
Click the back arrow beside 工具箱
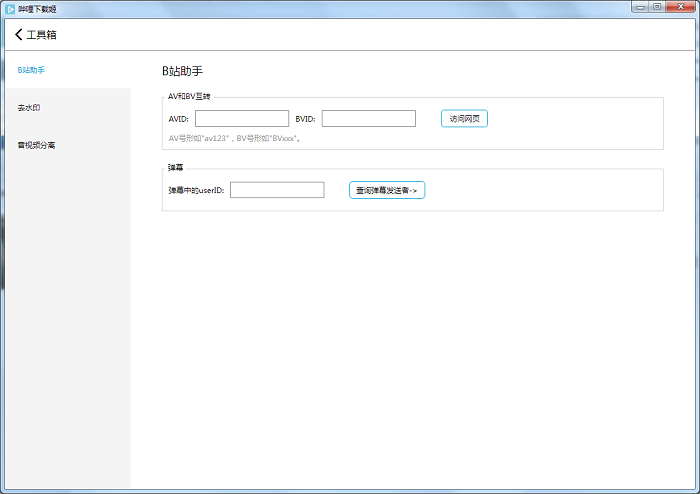[19, 34]
